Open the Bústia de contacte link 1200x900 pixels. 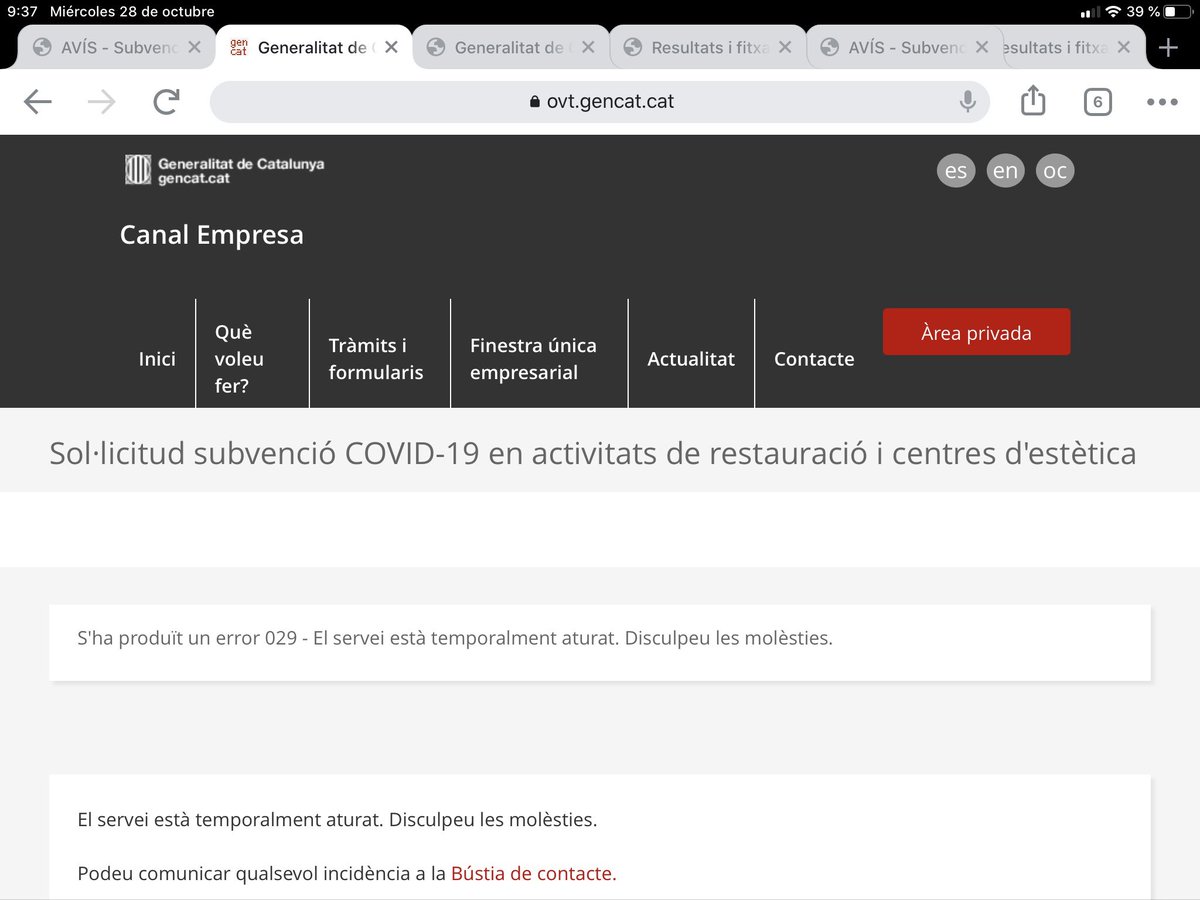click(x=533, y=873)
